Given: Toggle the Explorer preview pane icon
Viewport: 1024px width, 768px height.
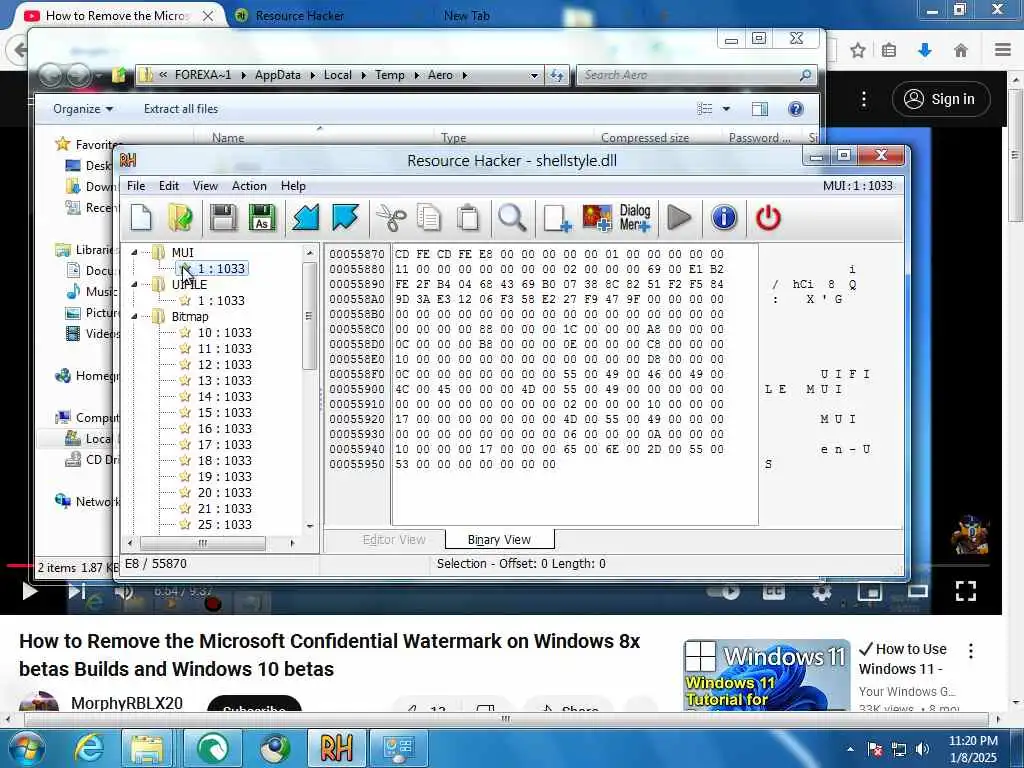Looking at the screenshot, I should click(760, 109).
